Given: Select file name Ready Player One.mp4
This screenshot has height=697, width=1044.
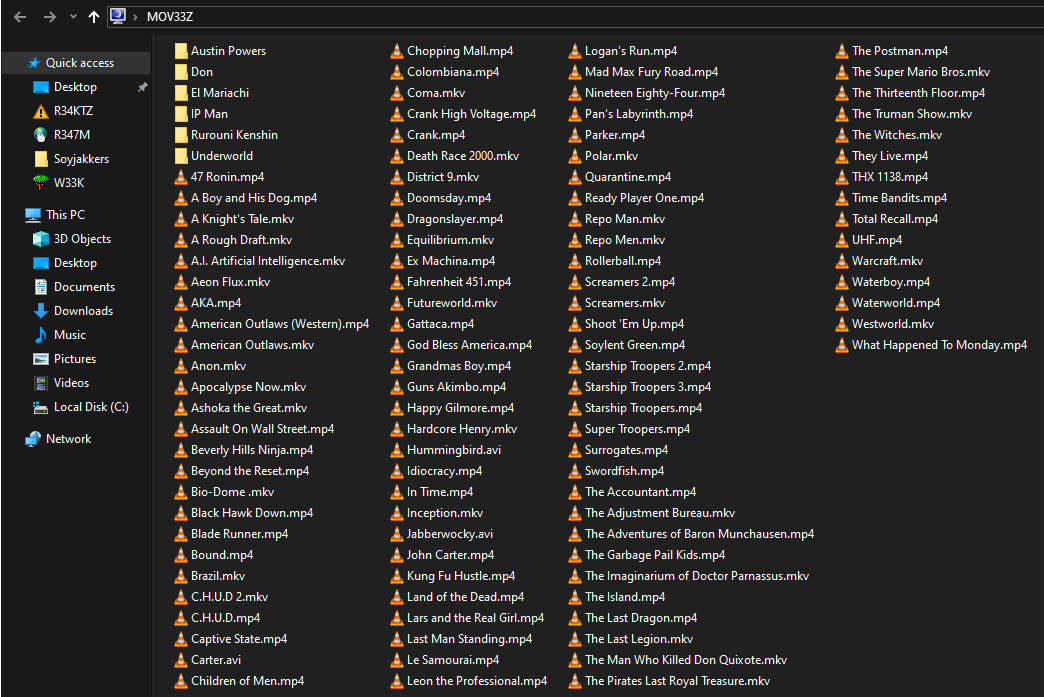Looking at the screenshot, I should click(644, 198).
